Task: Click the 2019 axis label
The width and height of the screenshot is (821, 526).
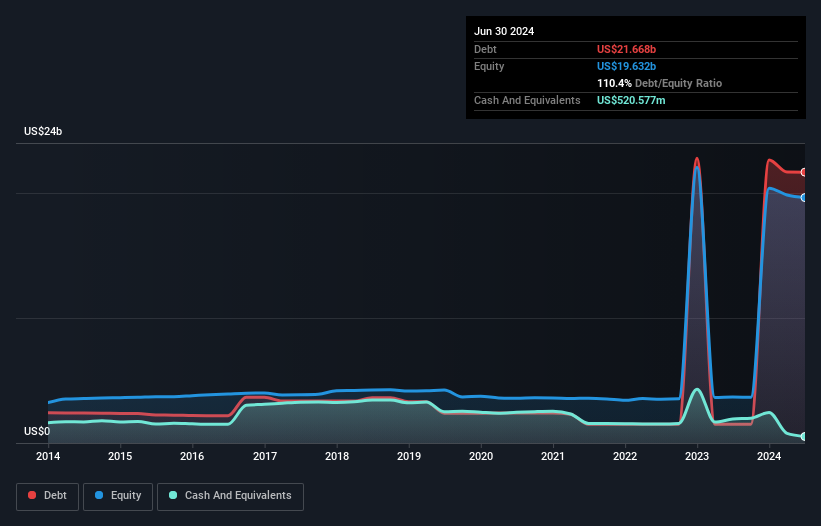Action: (x=409, y=456)
